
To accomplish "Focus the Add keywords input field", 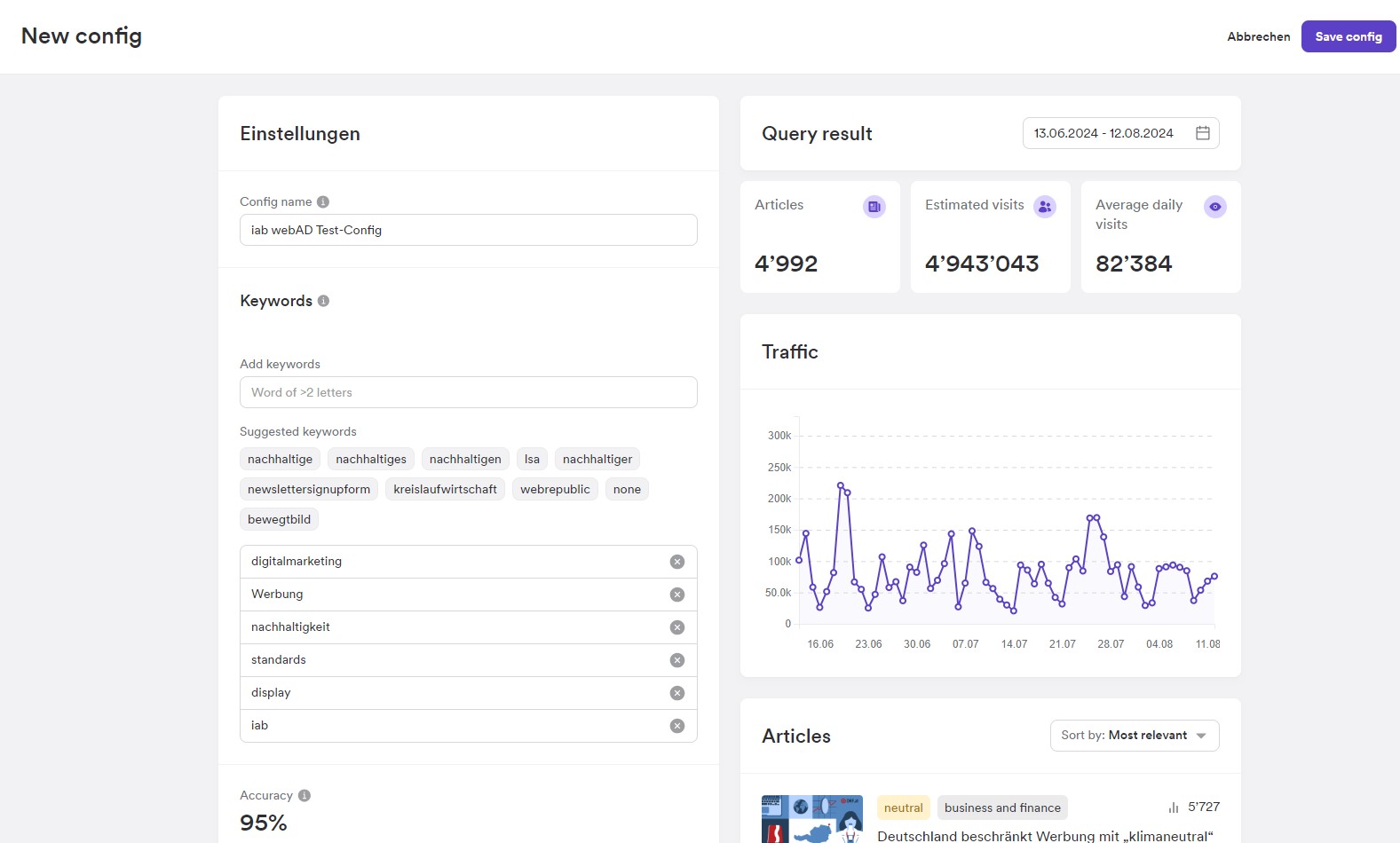I will (468, 392).
